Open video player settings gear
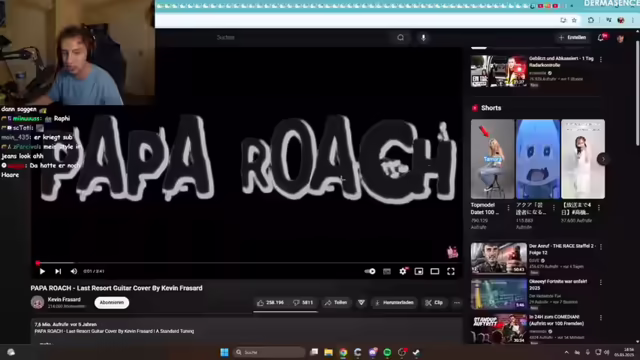 pos(403,271)
